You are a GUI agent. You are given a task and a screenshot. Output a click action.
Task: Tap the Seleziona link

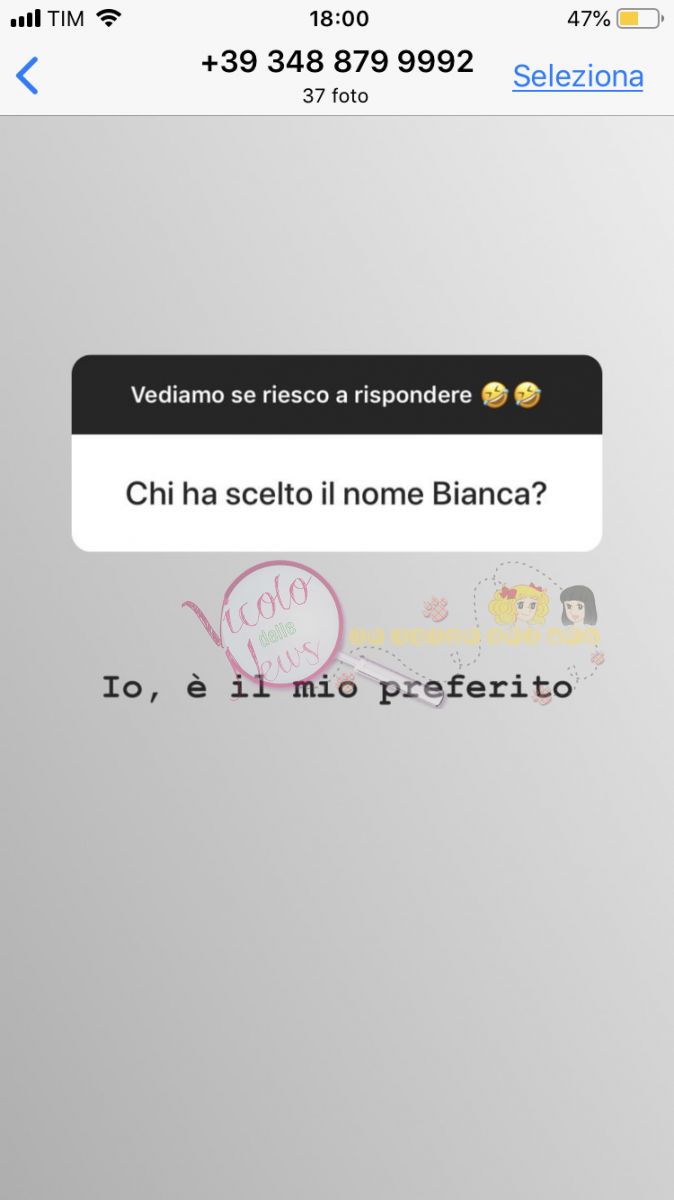point(578,76)
